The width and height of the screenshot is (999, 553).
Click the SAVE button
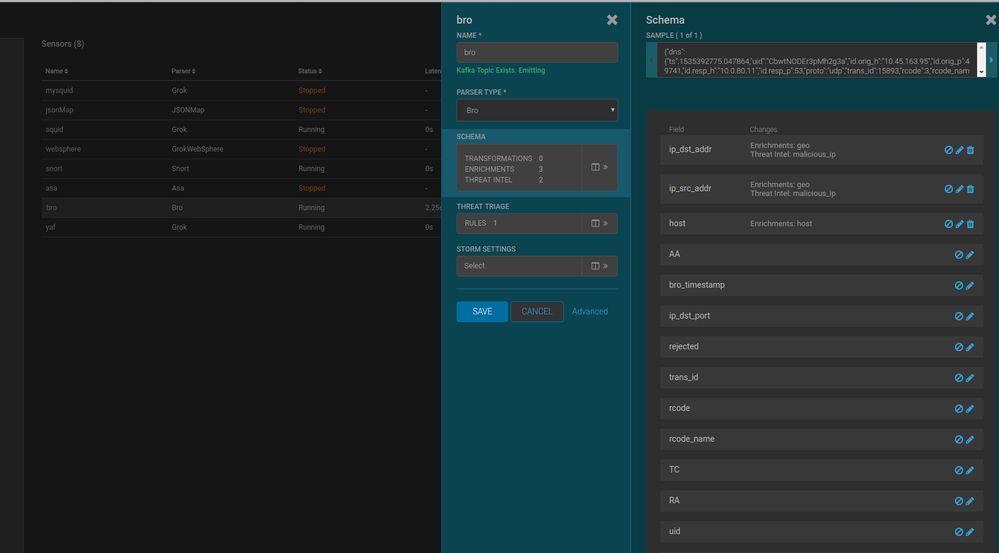482,312
